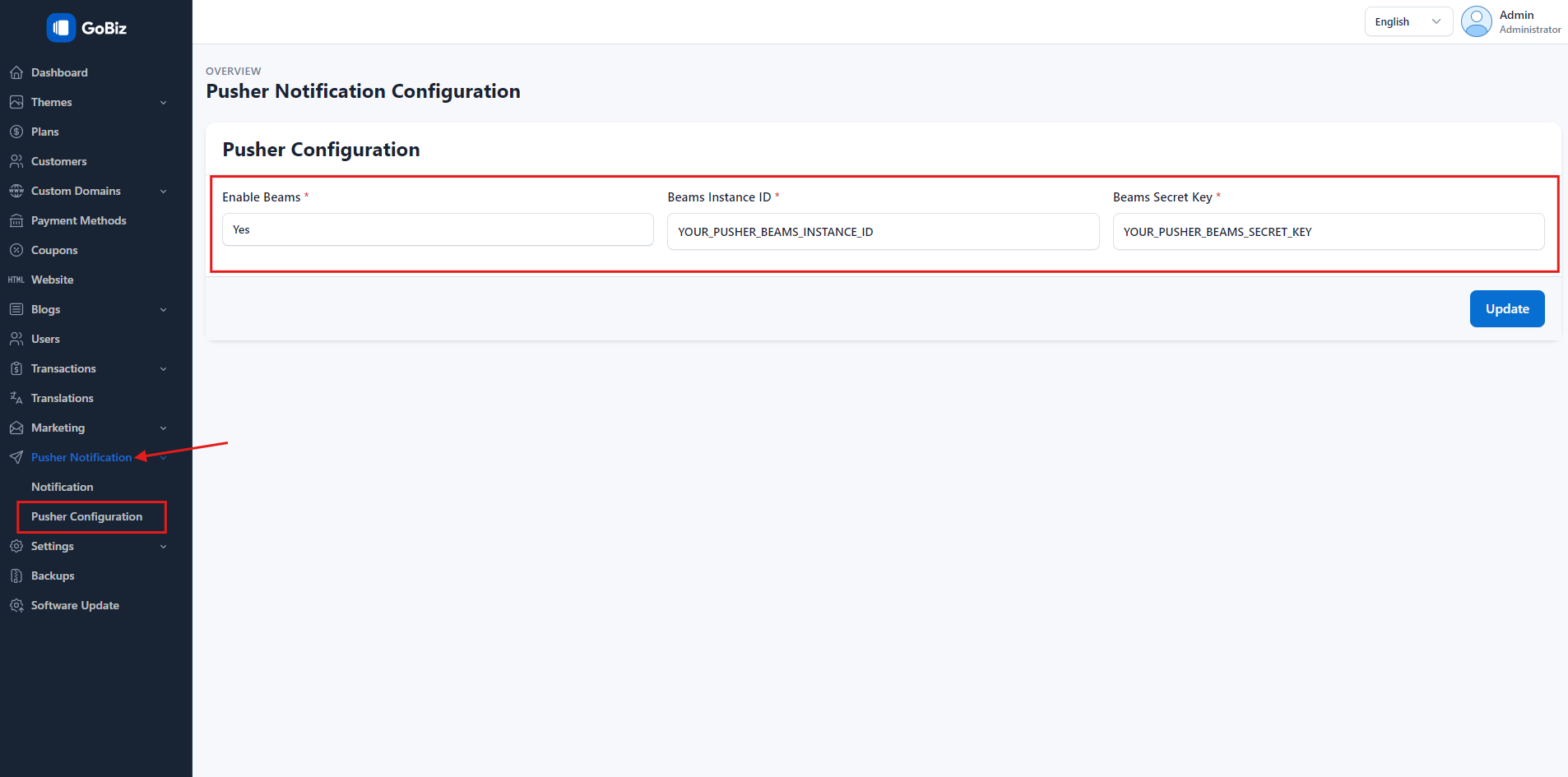Open the Enable Beams dropdown
This screenshot has height=777, width=1568.
coord(438,230)
